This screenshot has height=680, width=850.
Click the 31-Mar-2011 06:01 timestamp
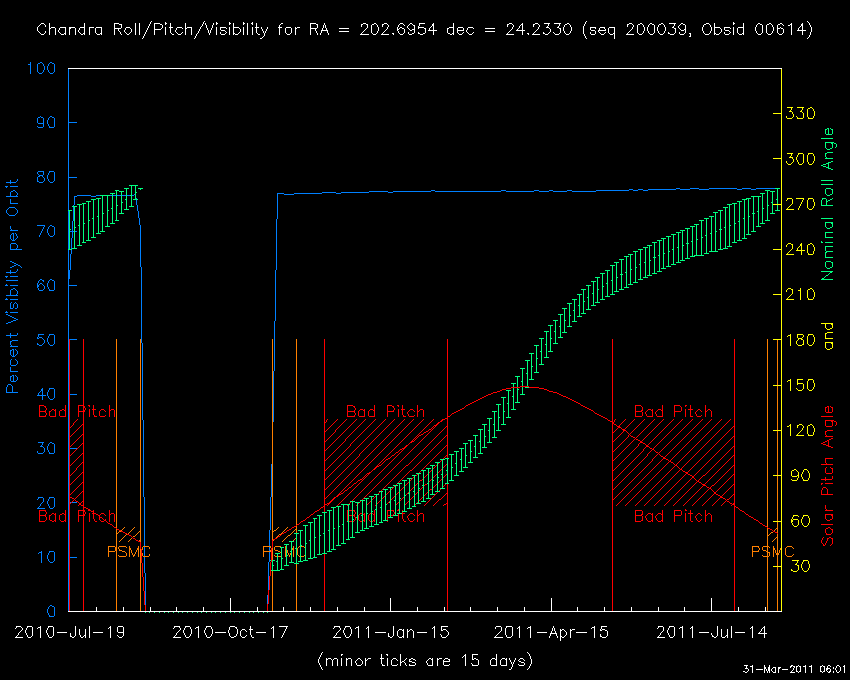[794, 669]
